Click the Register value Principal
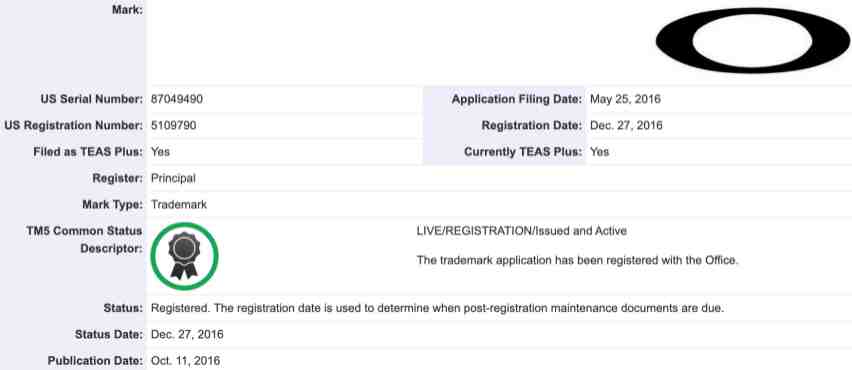 pyautogui.click(x=173, y=178)
